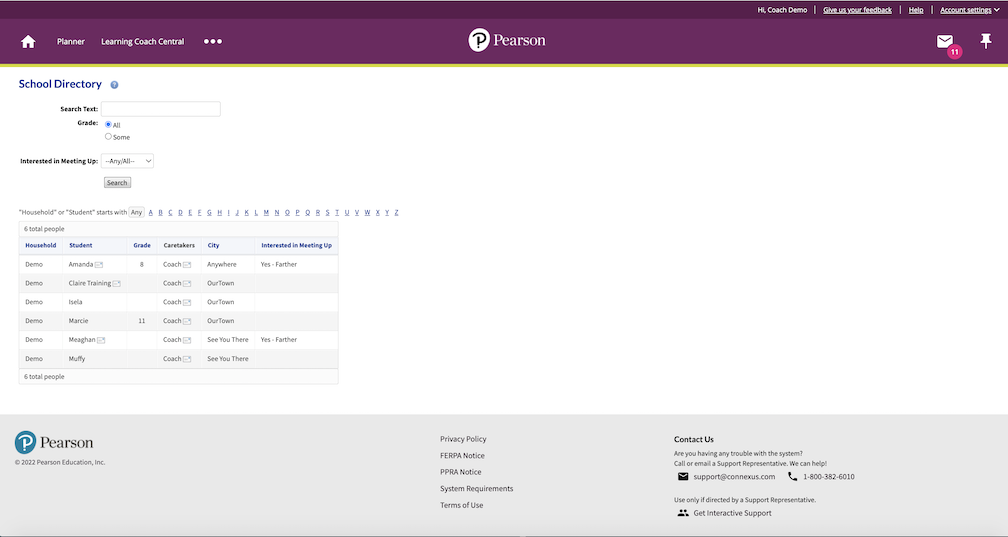Sort table by Student column header
Viewport: 1008px width, 537px height.
tap(81, 245)
